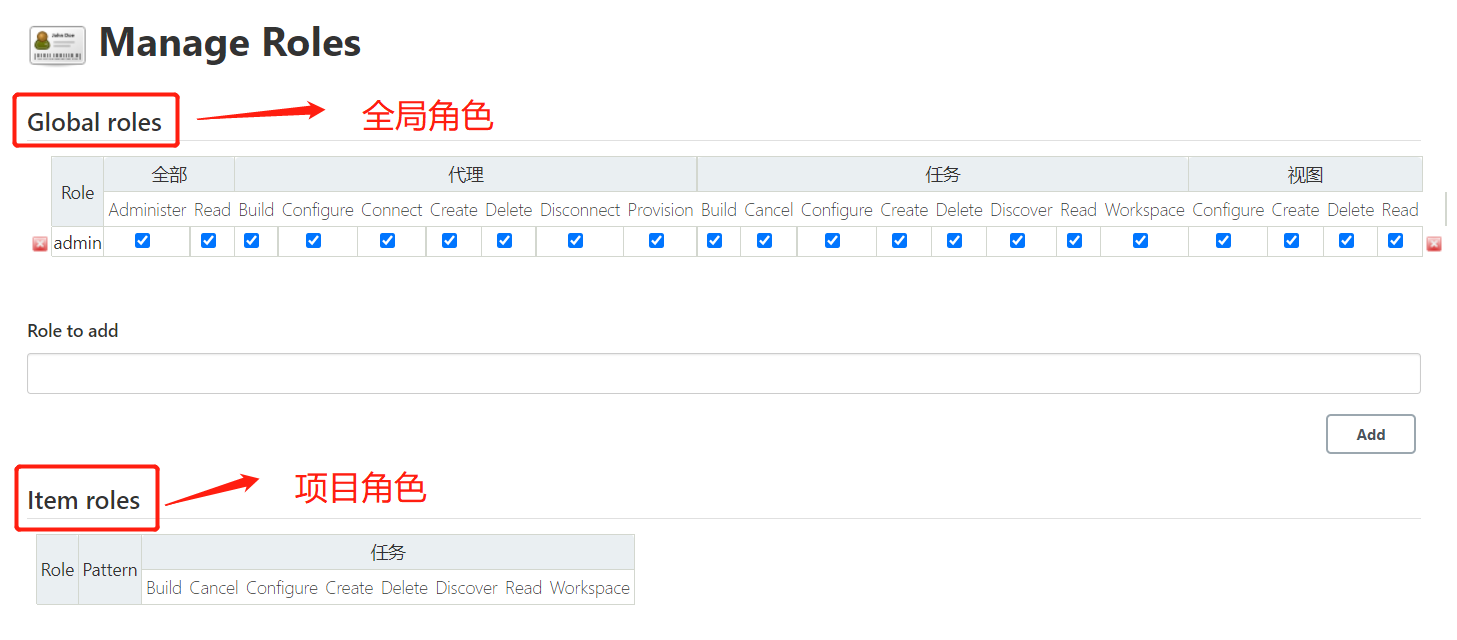Click Workspace header in item roles table

(590, 588)
